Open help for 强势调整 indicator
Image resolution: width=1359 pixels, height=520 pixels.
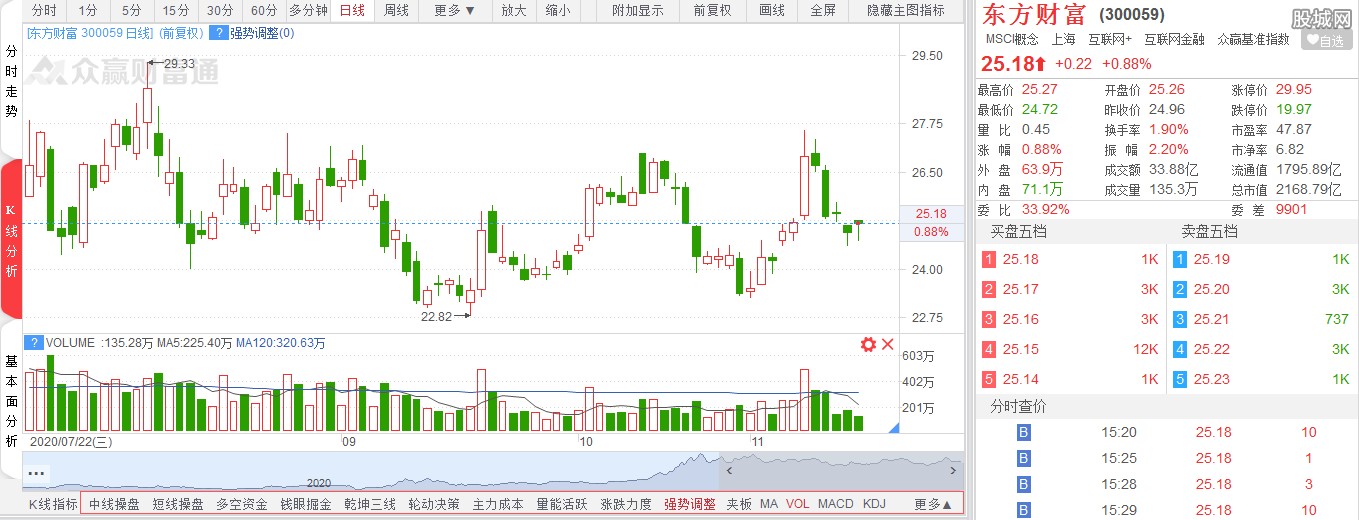219,33
